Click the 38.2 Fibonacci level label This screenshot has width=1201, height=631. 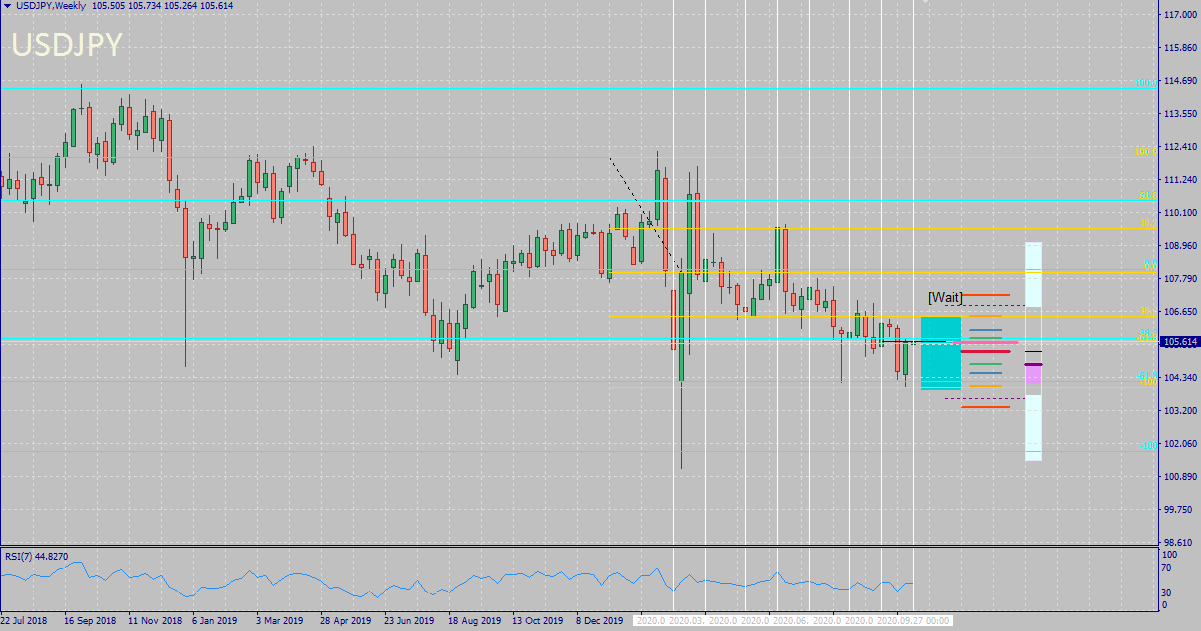pyautogui.click(x=1150, y=222)
